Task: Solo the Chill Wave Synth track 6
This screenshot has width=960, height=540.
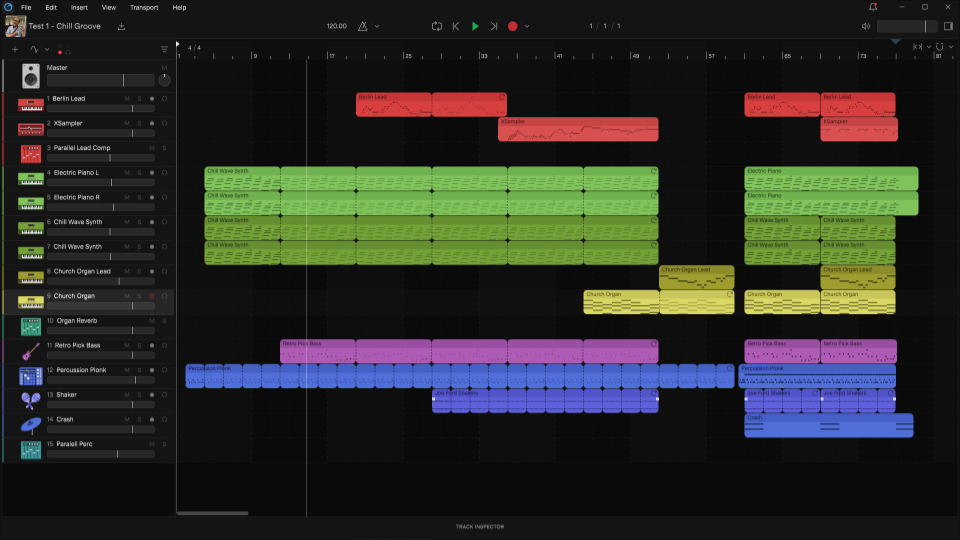Action: pos(139,222)
